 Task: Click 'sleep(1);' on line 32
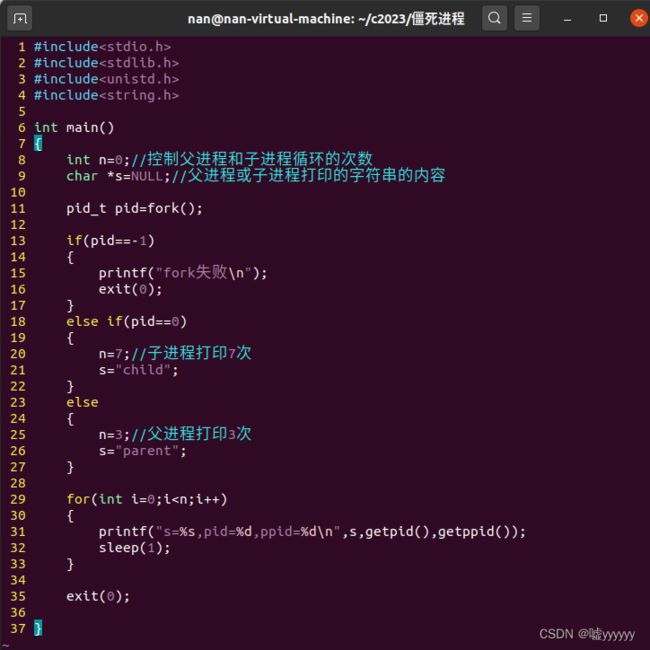click(135, 548)
